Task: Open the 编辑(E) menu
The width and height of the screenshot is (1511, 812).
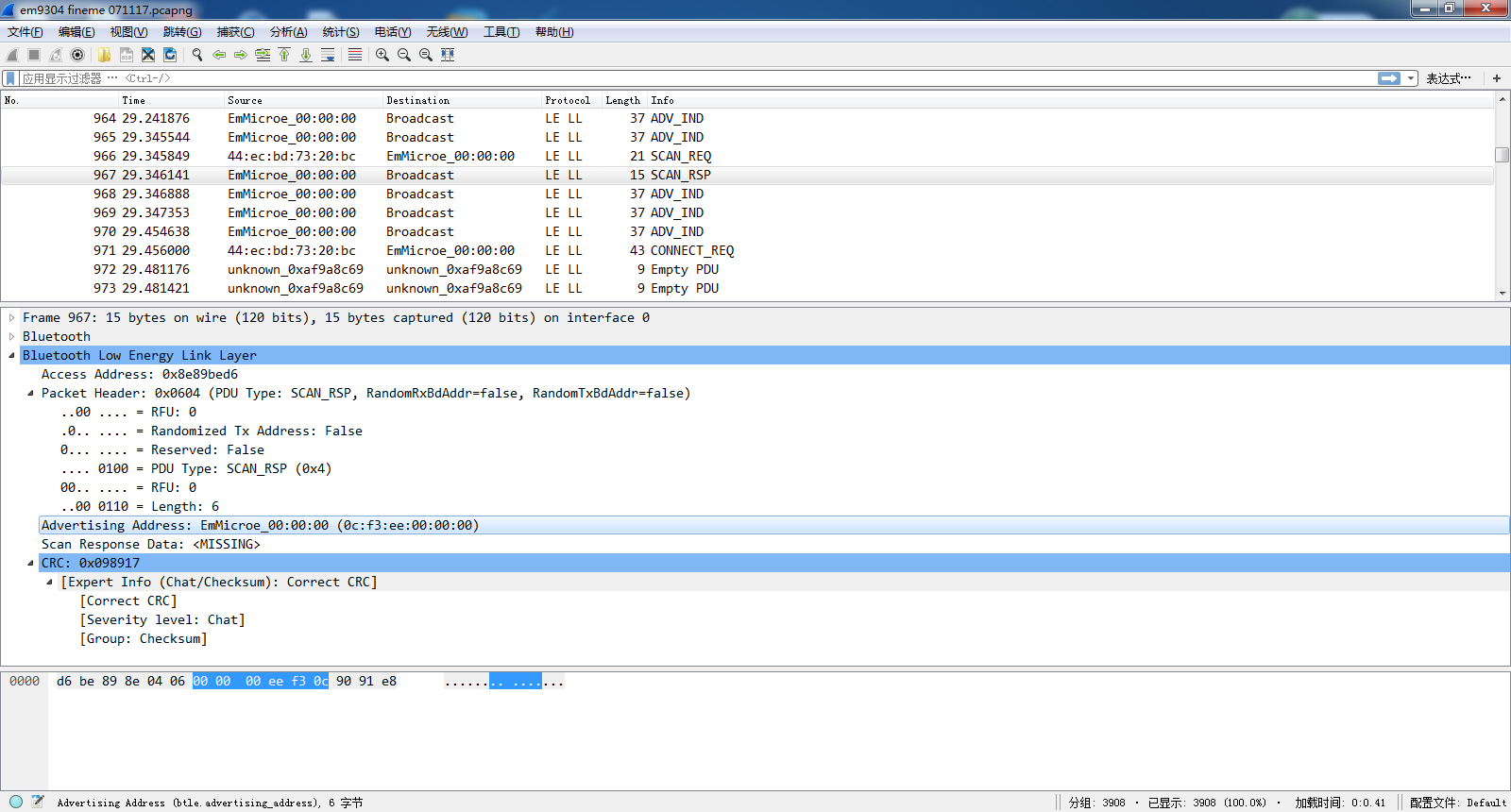Action: point(76,32)
